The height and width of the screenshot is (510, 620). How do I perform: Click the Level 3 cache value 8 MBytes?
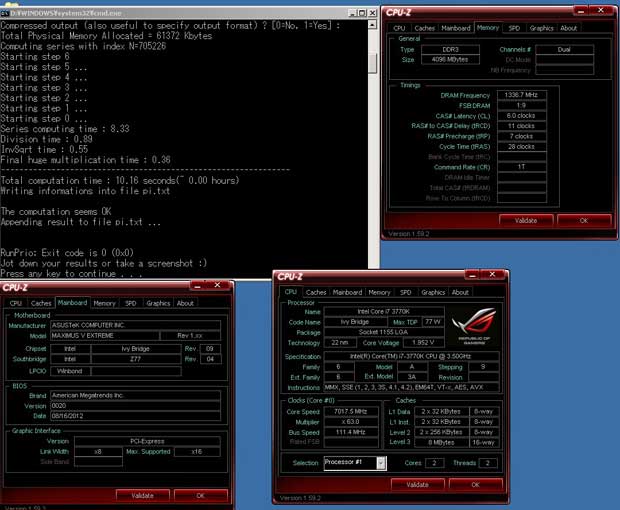pos(441,442)
